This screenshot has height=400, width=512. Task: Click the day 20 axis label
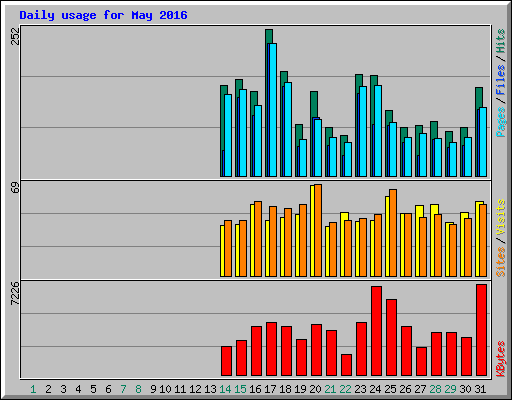coord(315,389)
